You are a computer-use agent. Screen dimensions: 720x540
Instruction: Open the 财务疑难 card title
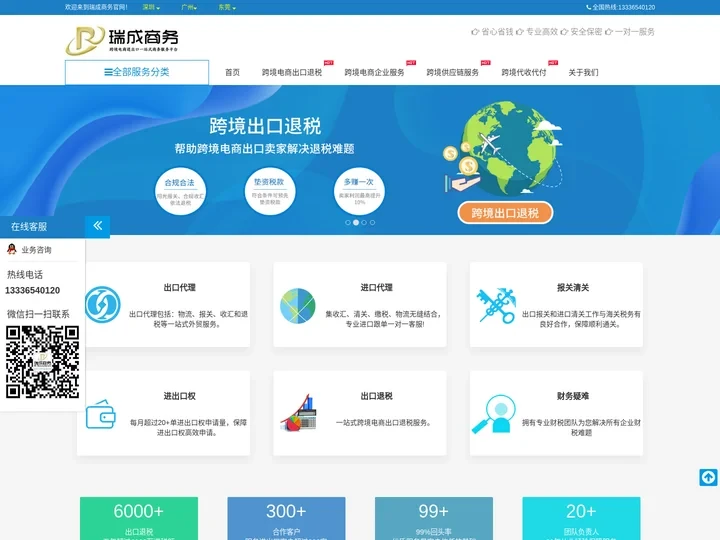(x=573, y=396)
